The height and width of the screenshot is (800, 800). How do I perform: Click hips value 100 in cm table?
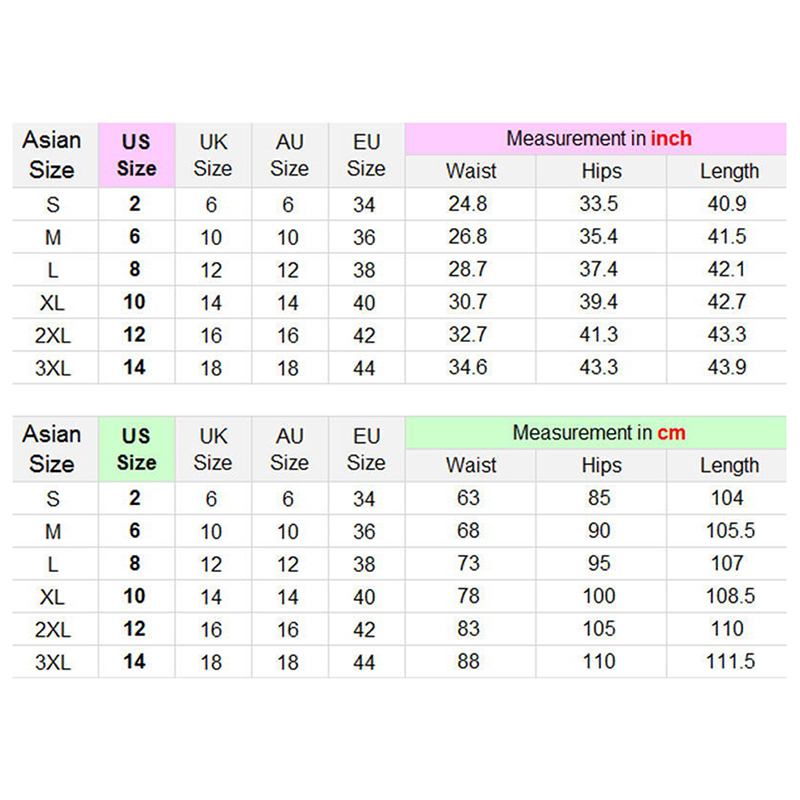click(x=600, y=596)
